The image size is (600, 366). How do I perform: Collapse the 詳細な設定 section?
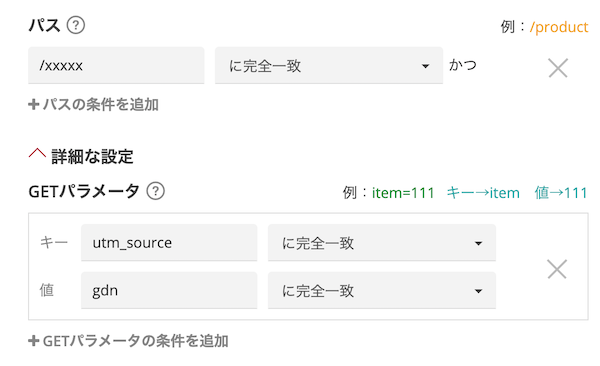[81, 156]
